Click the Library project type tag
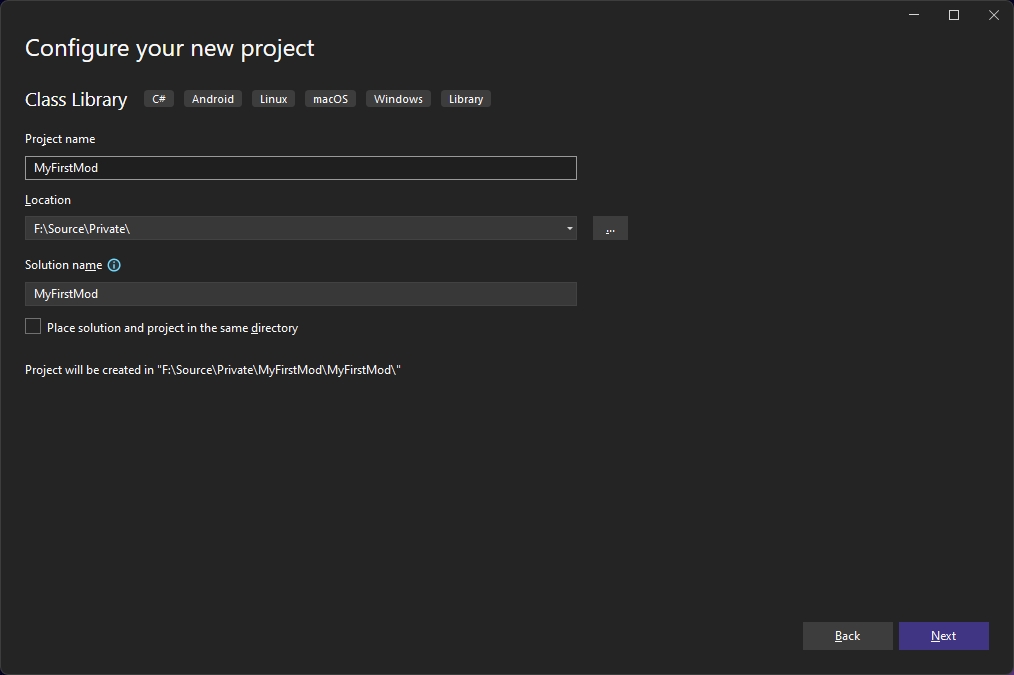The image size is (1014, 675). click(466, 99)
